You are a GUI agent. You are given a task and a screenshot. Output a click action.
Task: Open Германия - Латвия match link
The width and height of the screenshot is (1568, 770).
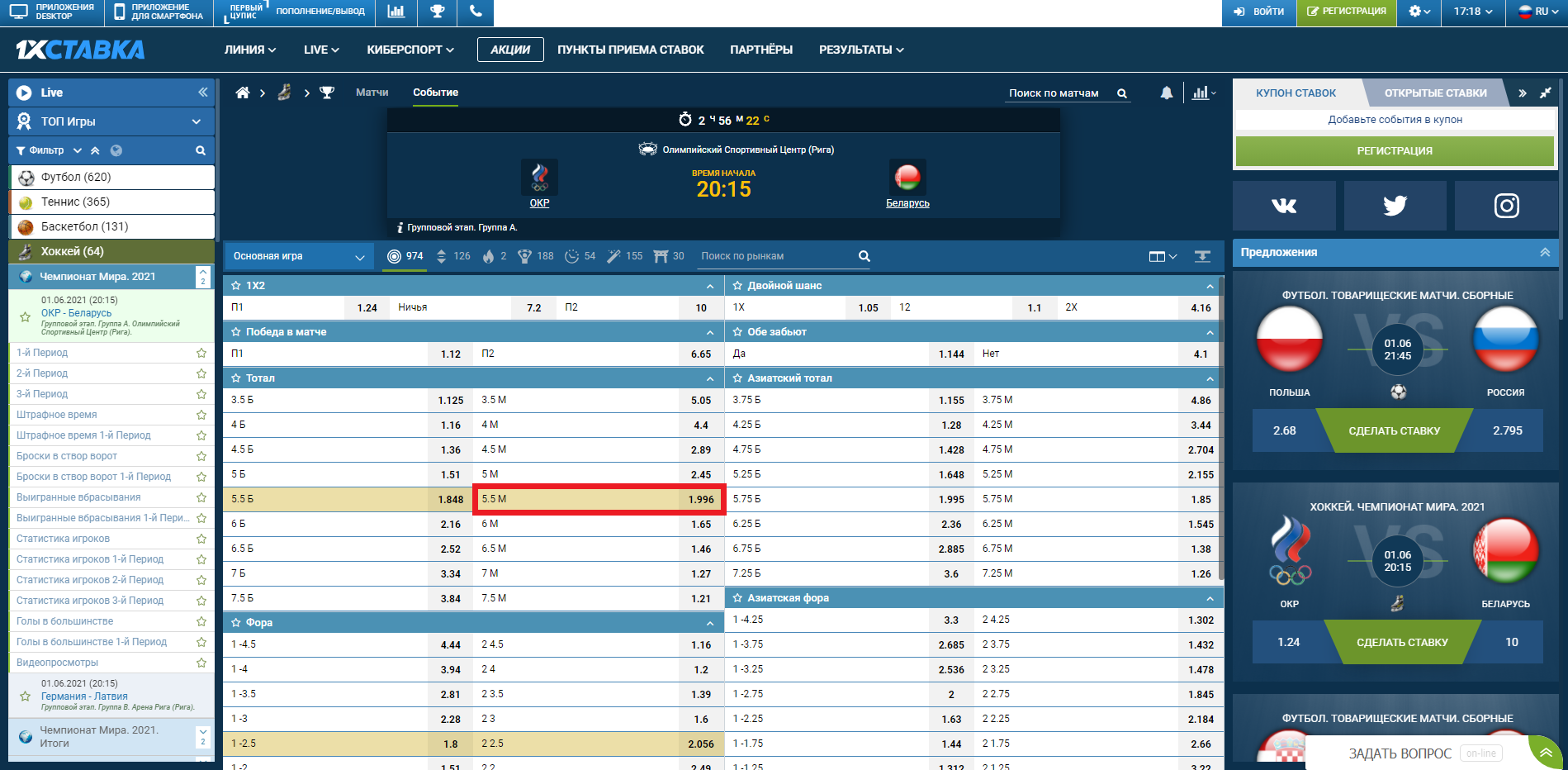[84, 696]
